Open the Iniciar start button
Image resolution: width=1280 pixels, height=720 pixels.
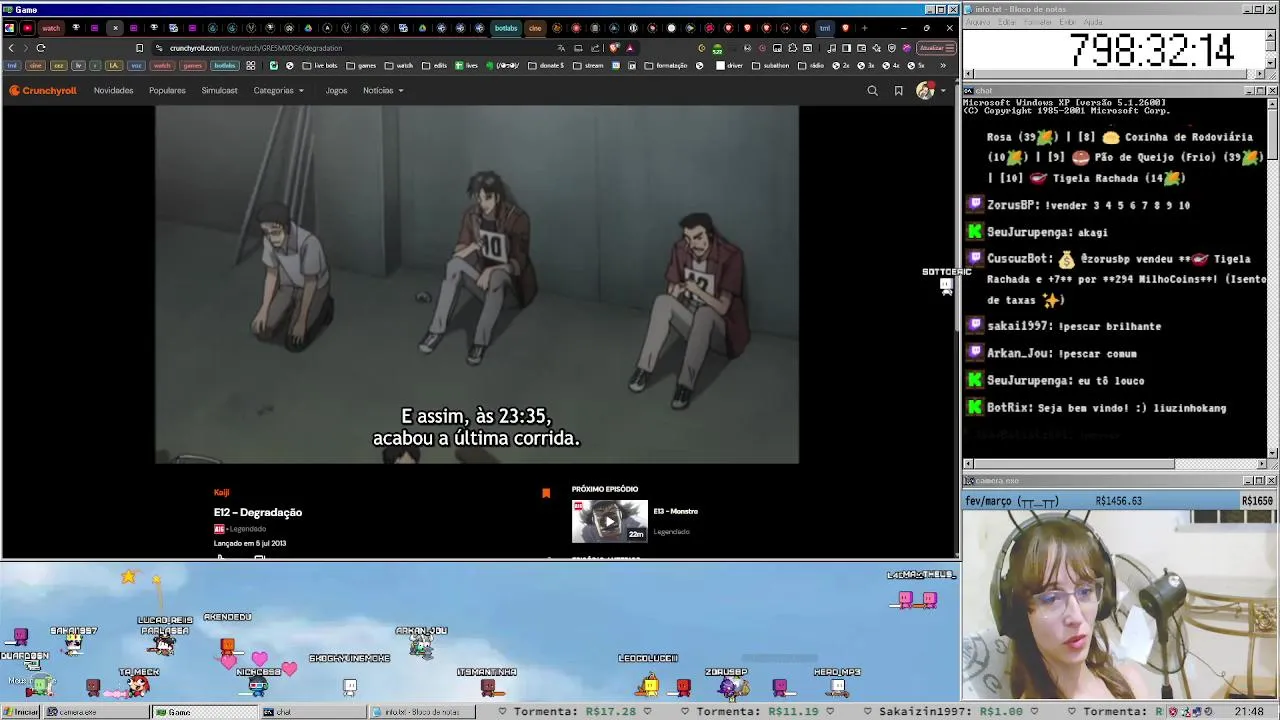pyautogui.click(x=21, y=712)
